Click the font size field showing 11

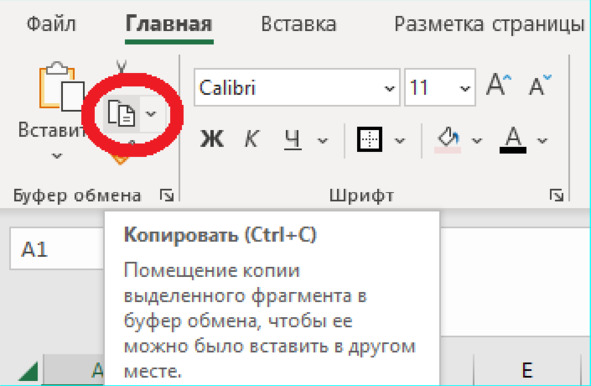pos(430,87)
